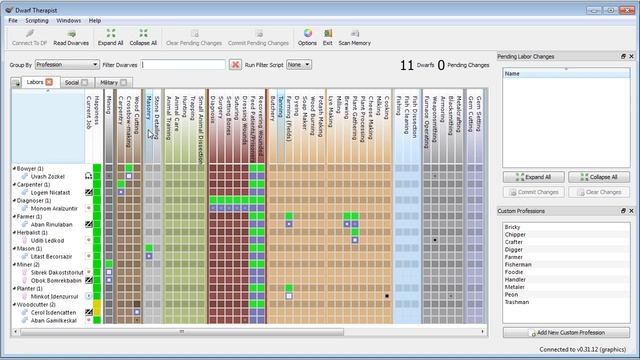Collapse the Miner (2) group
The width and height of the screenshot is (640, 360).
point(14,264)
